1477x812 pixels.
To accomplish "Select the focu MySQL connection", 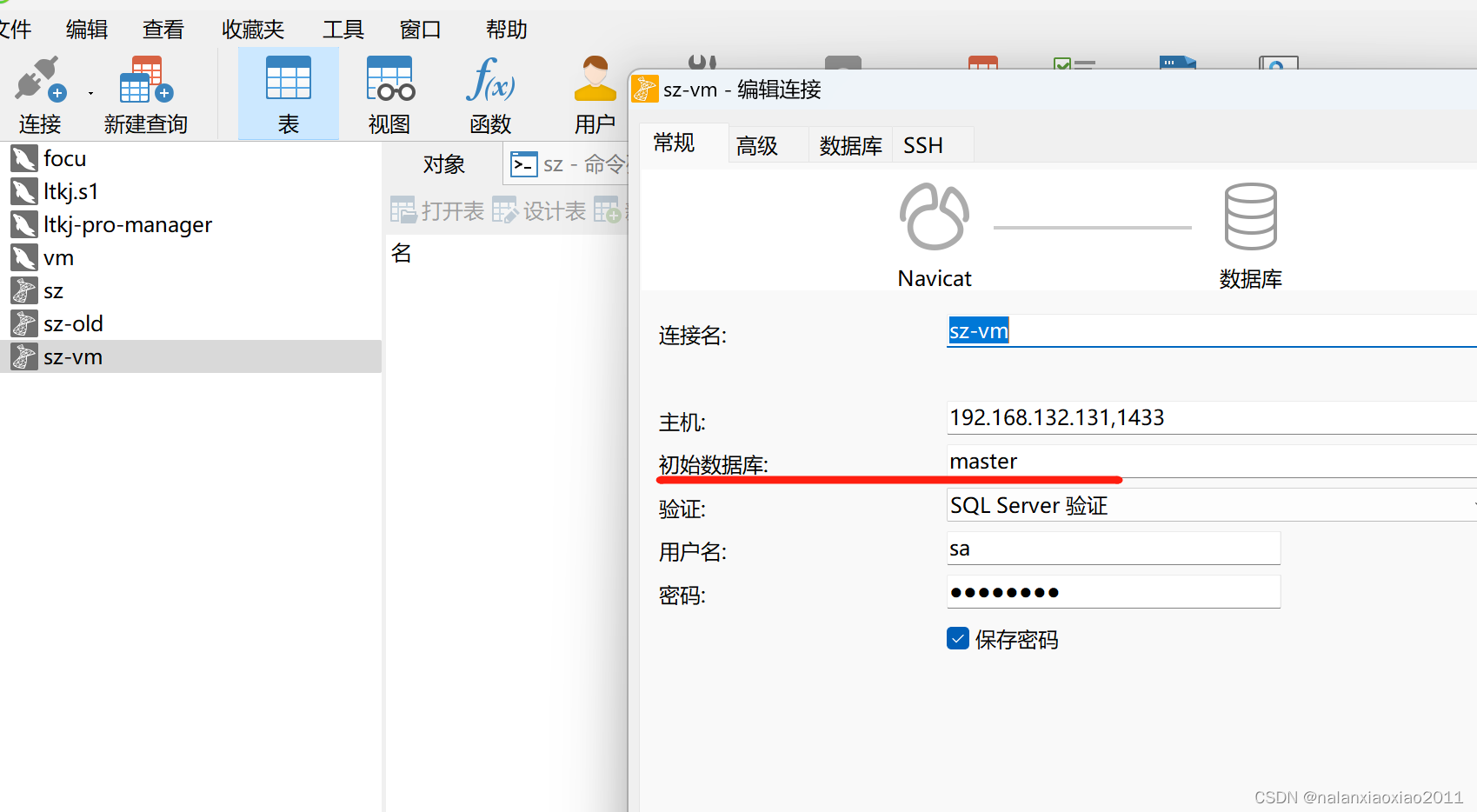I will (190, 158).
